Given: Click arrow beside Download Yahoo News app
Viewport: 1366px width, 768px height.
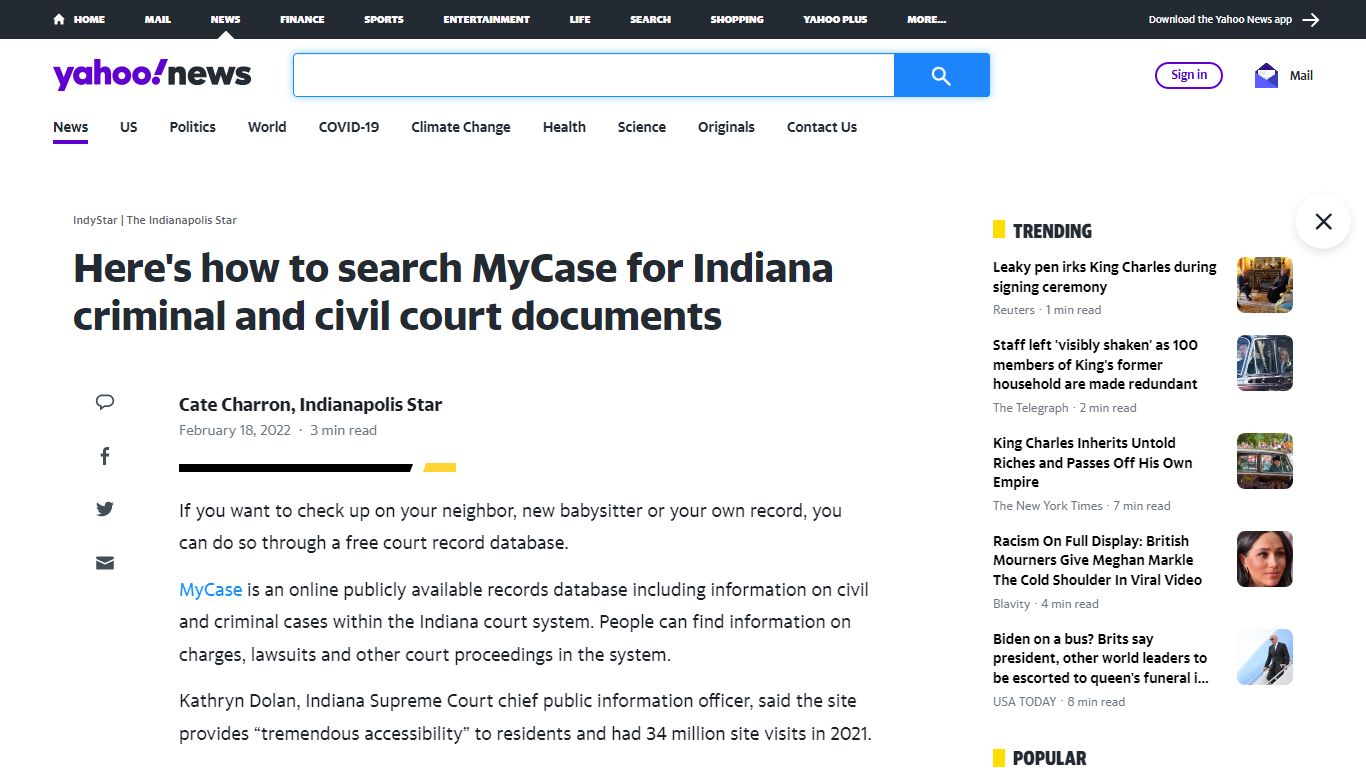Looking at the screenshot, I should point(1311,19).
